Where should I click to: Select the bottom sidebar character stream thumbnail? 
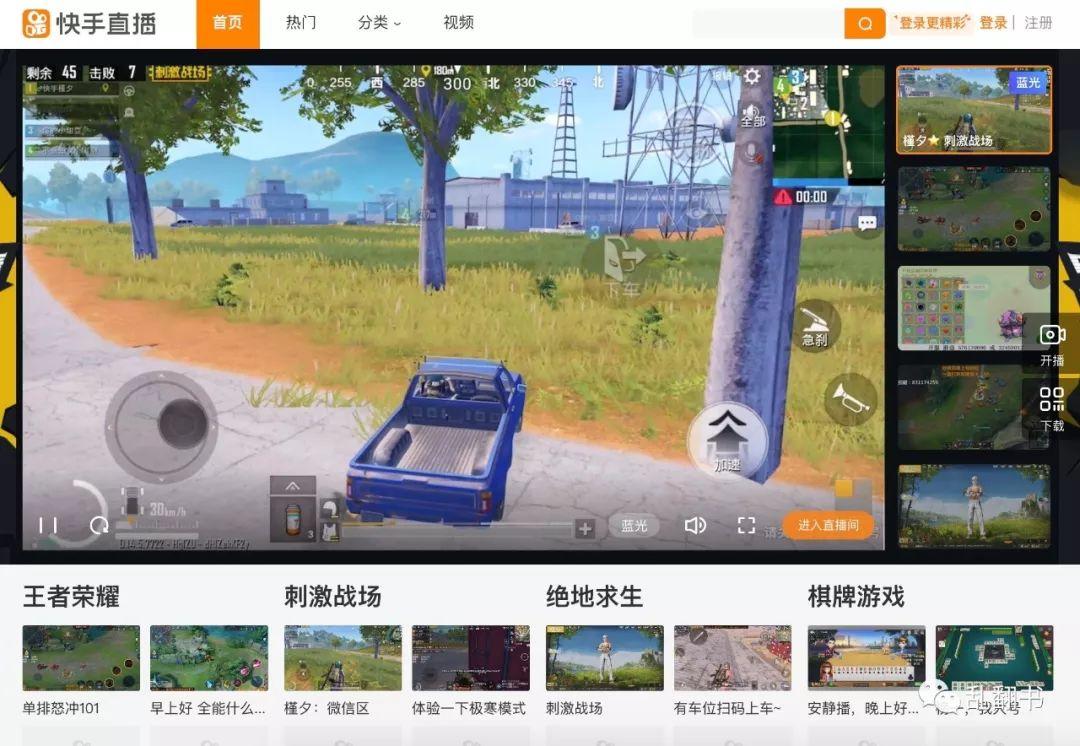pyautogui.click(x=974, y=506)
